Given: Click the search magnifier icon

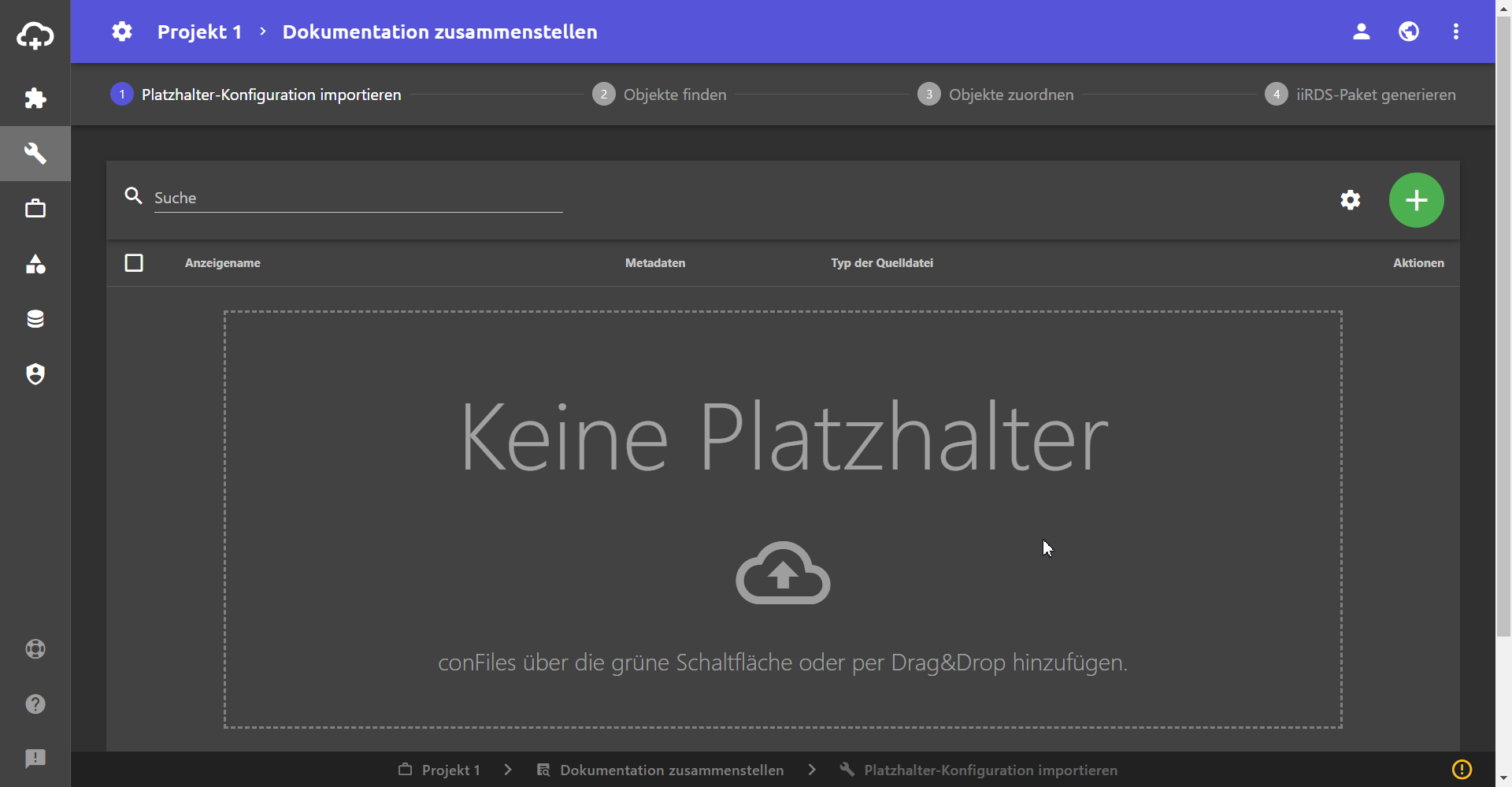Looking at the screenshot, I should (134, 196).
